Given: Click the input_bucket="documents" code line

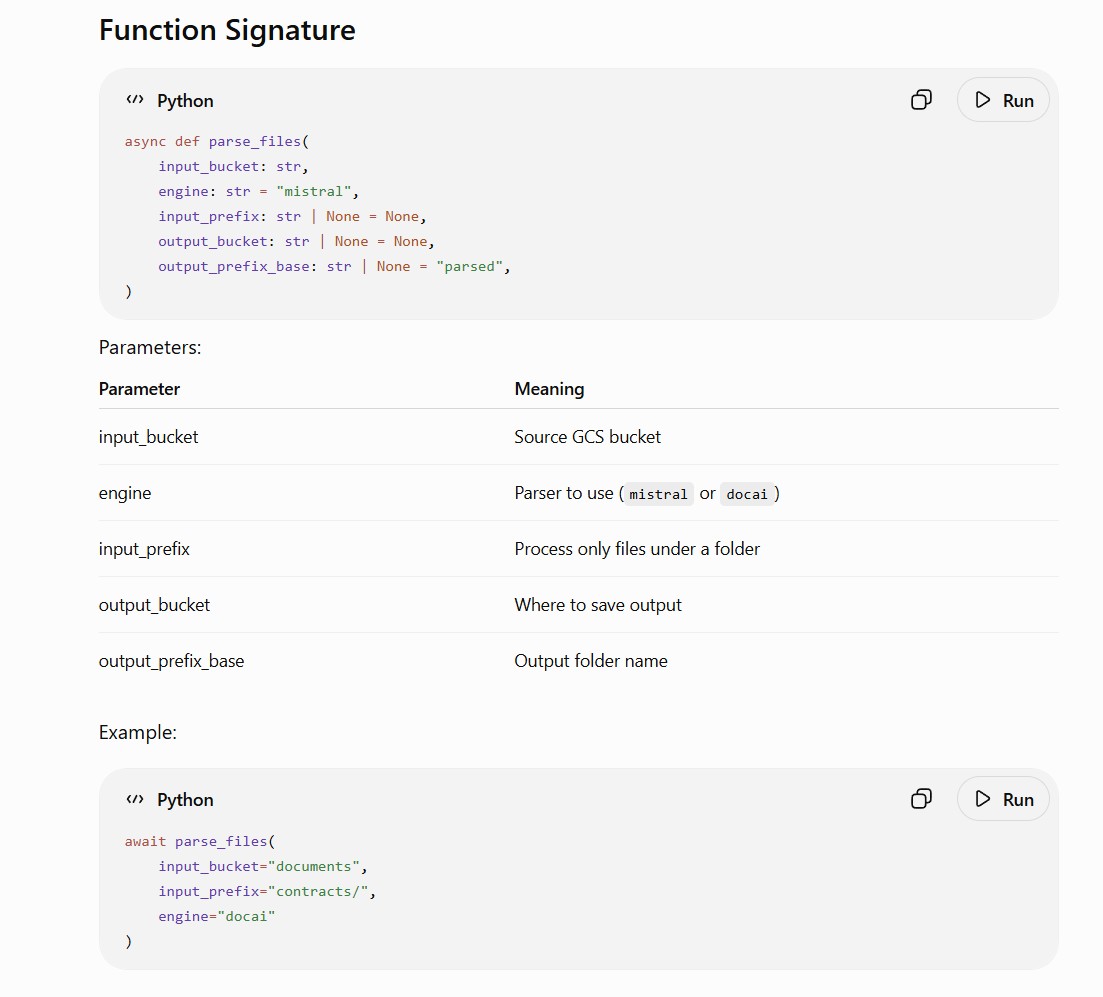Looking at the screenshot, I should [262, 866].
